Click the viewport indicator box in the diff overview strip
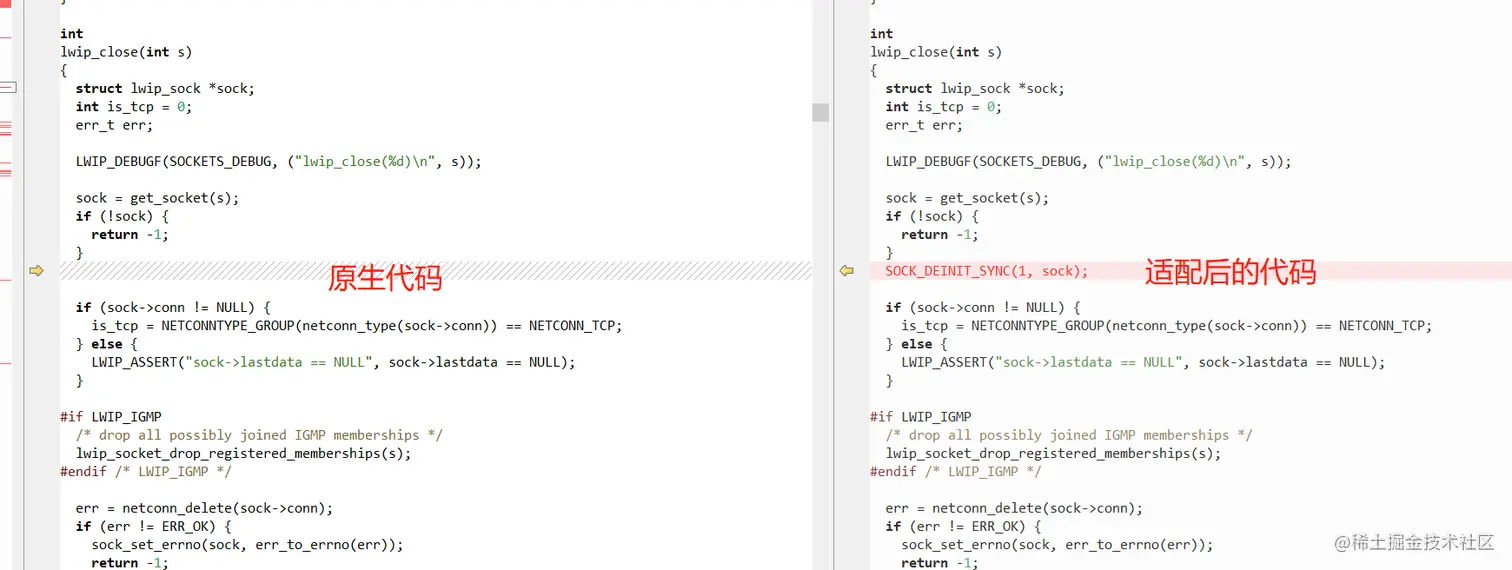1512x570 pixels. point(7,88)
